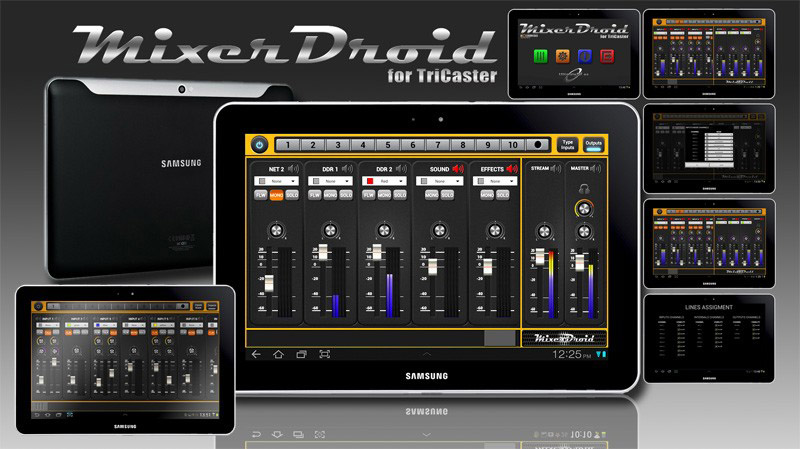Tap the Android back arrow on the main tablet
This screenshot has height=449, width=800.
pyautogui.click(x=256, y=354)
